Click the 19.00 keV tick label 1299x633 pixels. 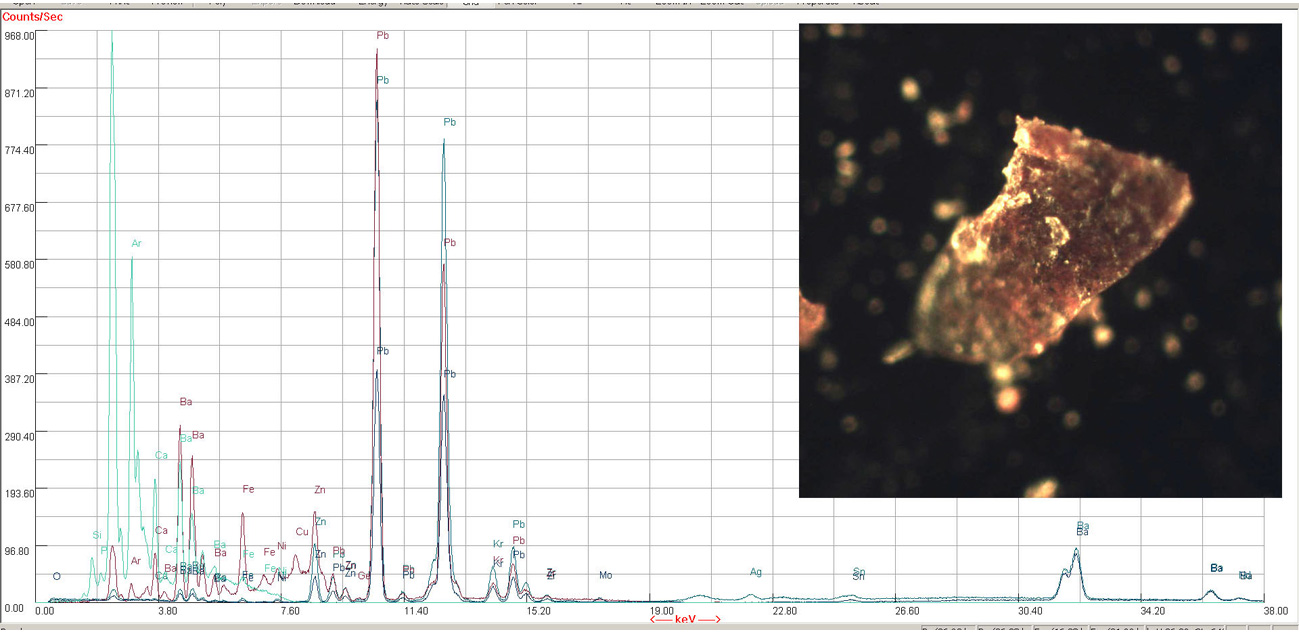[x=662, y=610]
